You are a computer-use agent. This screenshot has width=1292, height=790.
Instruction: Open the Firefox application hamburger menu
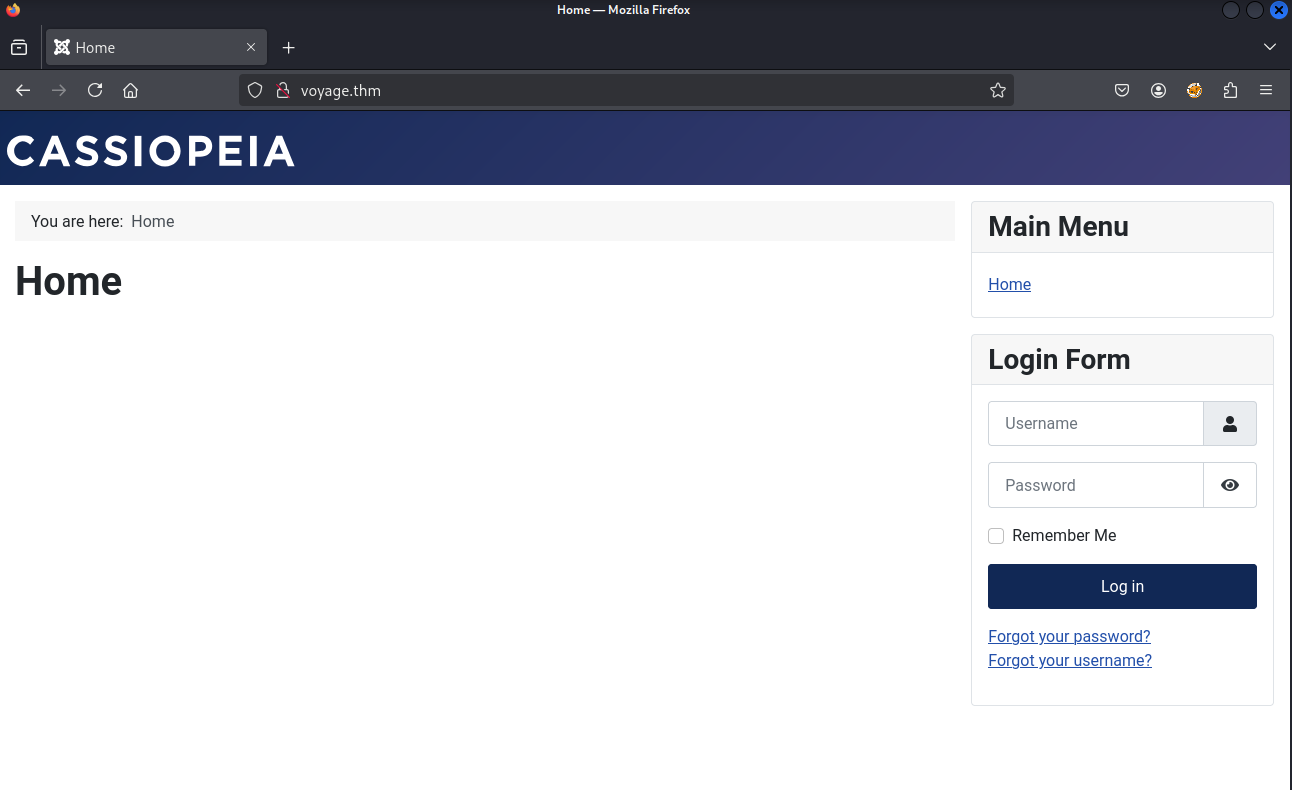(x=1266, y=90)
